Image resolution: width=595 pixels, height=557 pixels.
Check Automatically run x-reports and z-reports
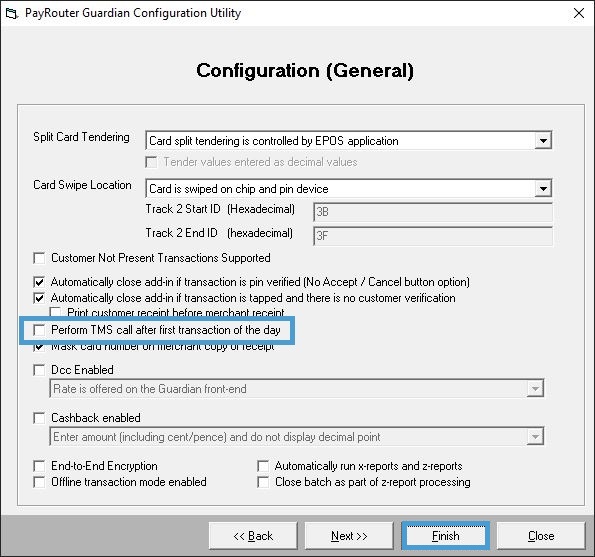pos(263,466)
